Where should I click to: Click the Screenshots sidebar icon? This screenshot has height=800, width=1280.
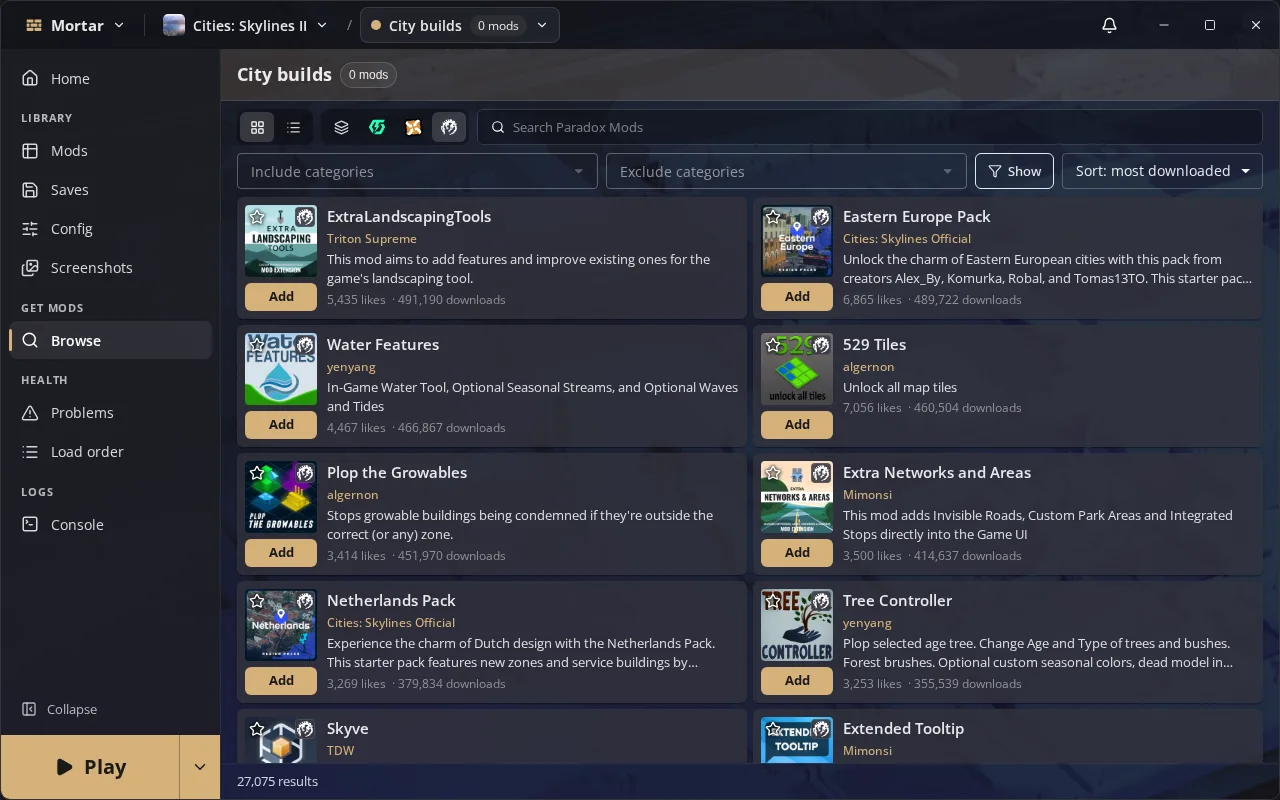click(x=30, y=267)
